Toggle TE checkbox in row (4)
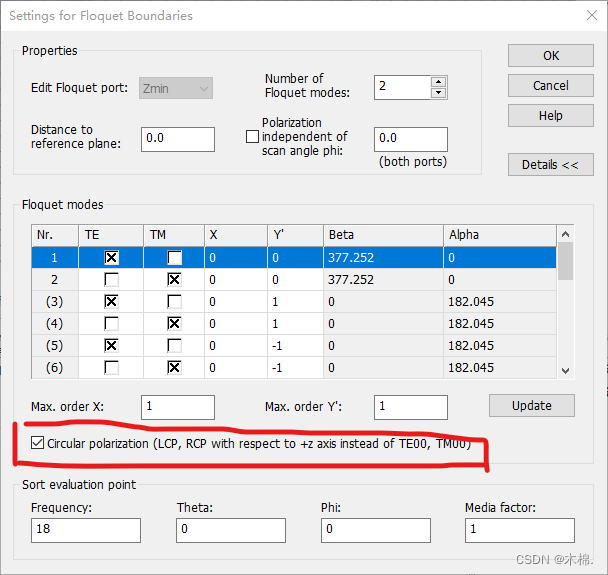Image resolution: width=608 pixels, height=575 pixels. 111,323
